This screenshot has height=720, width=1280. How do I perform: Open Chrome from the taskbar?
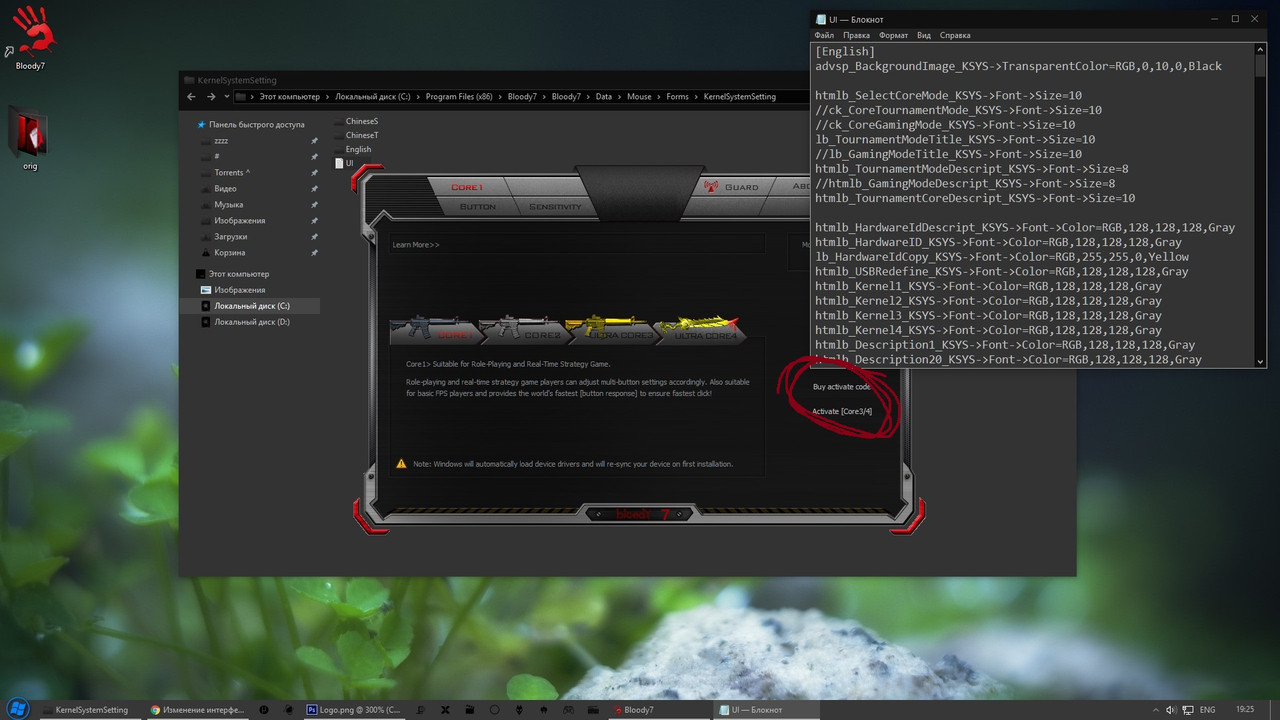point(197,709)
